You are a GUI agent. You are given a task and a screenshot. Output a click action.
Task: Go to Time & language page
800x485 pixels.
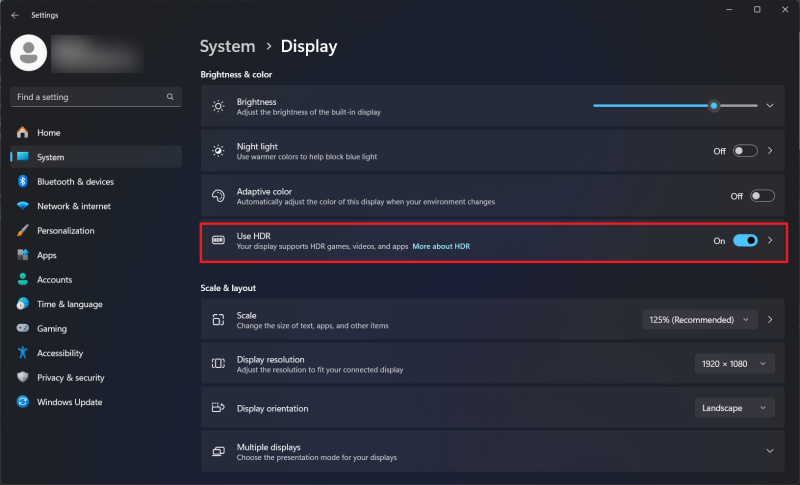pos(69,304)
